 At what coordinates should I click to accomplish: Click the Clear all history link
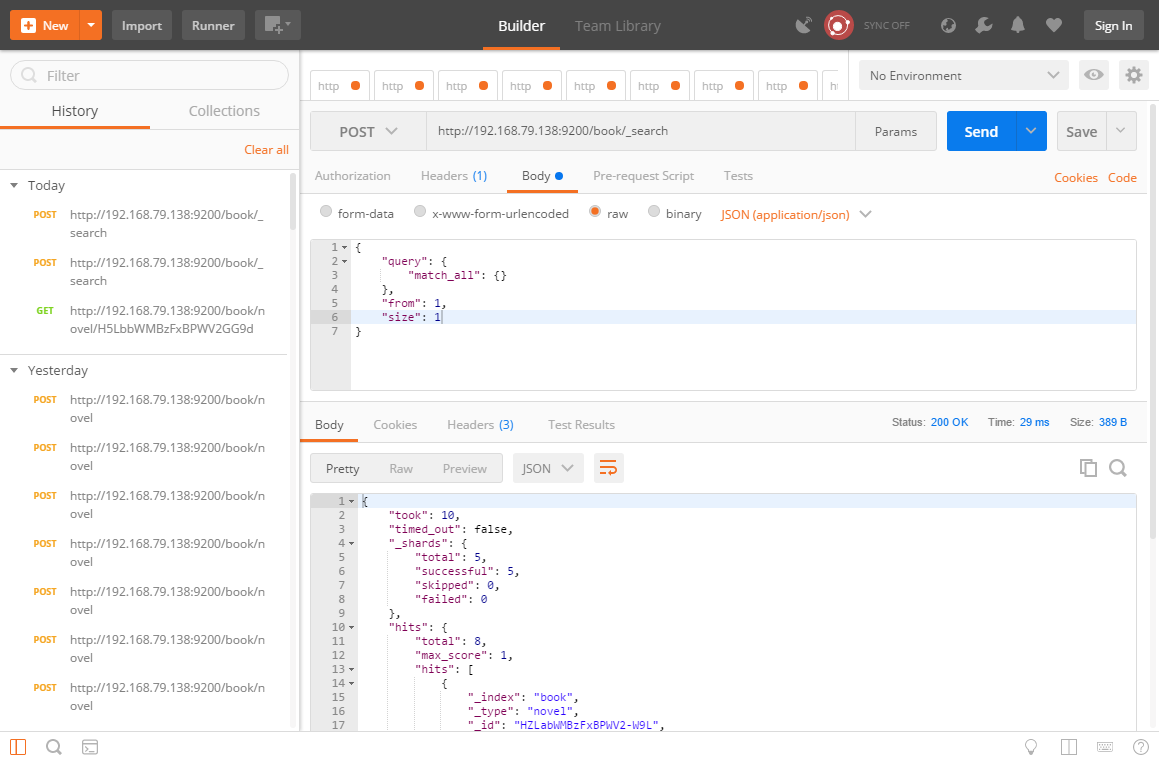(x=266, y=150)
